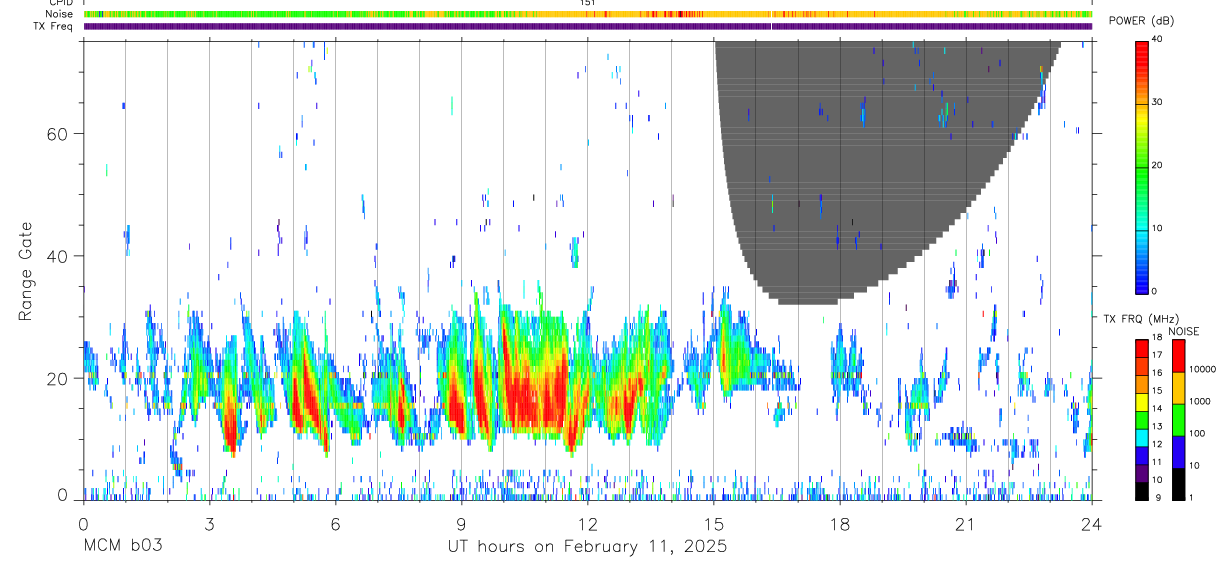This screenshot has height=567, width=1228.
Task: Click the power scale value '30'
Action: click(1157, 103)
